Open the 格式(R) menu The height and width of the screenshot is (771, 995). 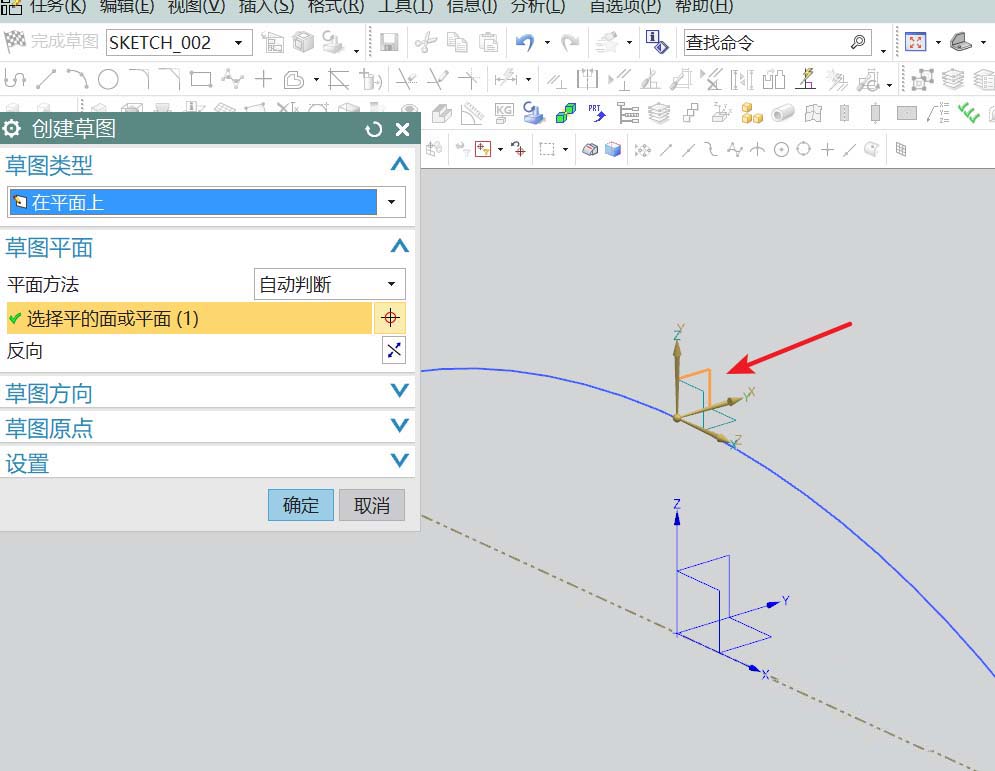tap(336, 7)
